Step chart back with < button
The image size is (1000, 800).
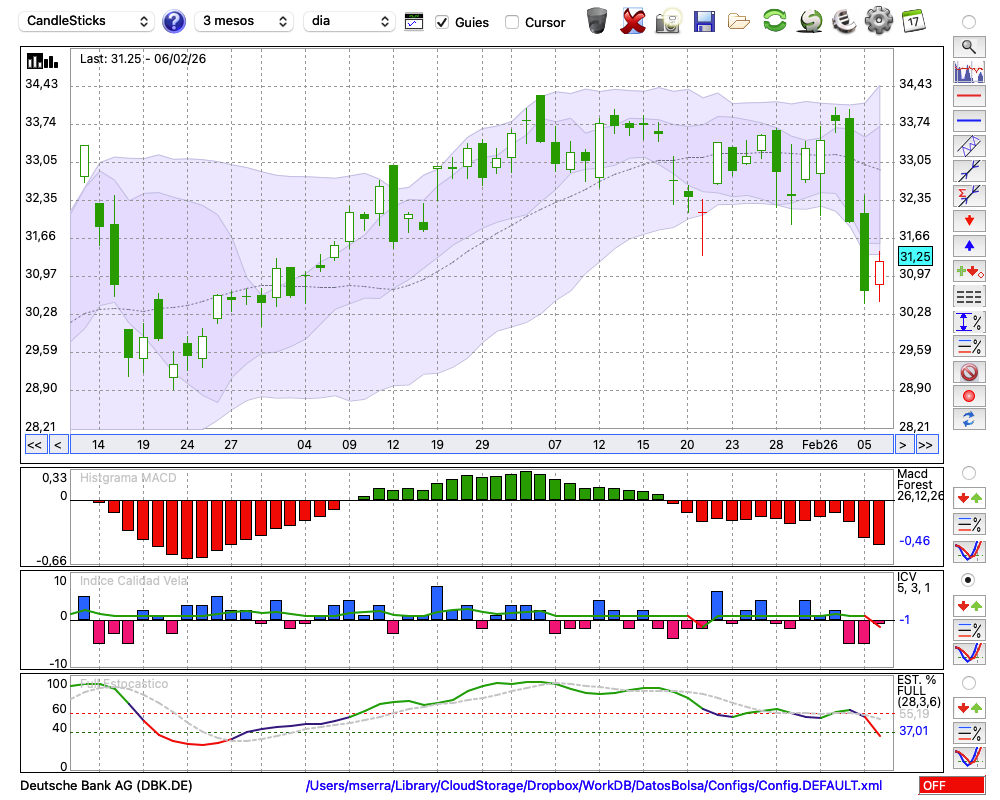pos(57,445)
